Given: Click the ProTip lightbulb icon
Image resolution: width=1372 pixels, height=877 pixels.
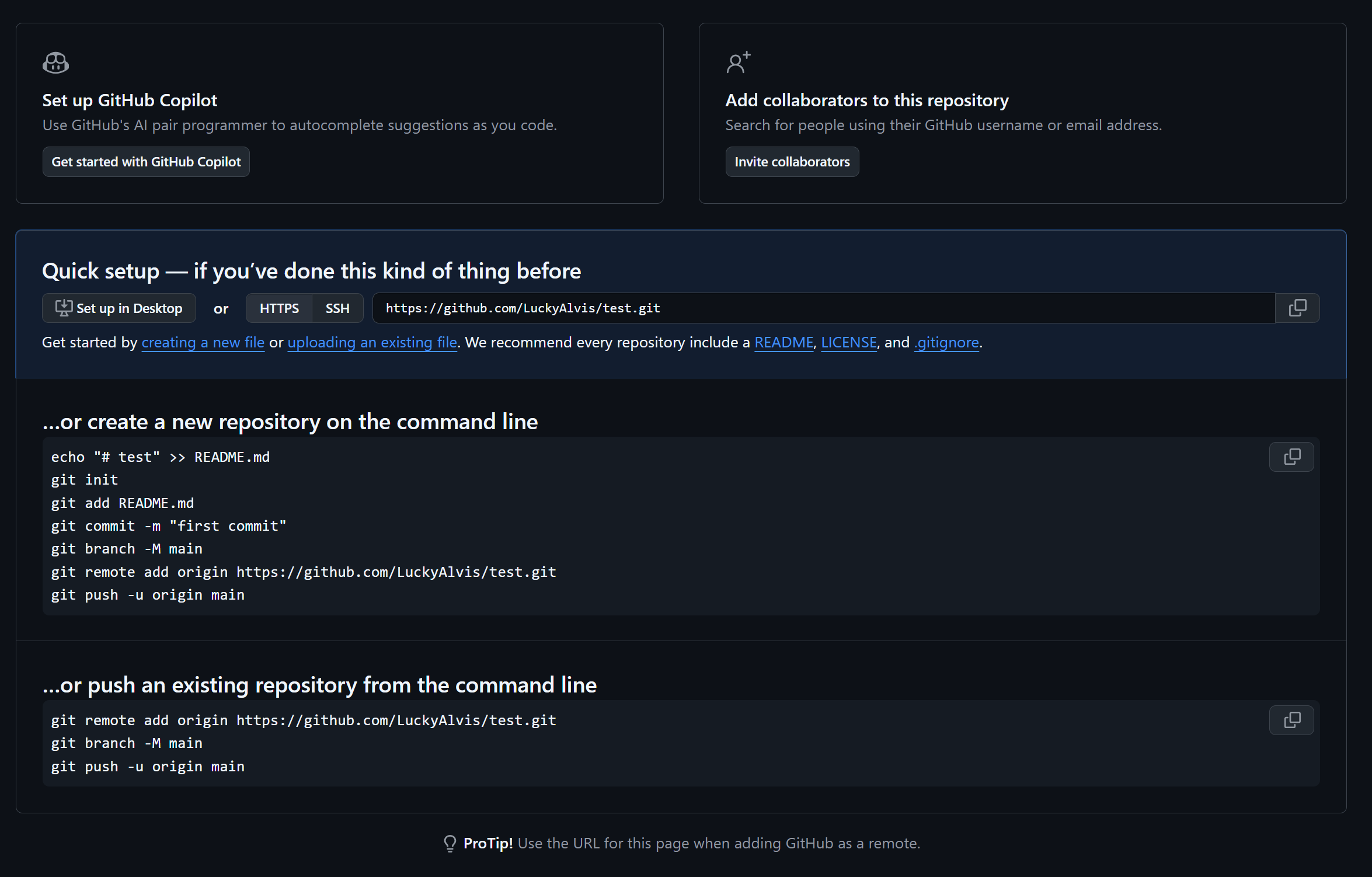Looking at the screenshot, I should 450,843.
